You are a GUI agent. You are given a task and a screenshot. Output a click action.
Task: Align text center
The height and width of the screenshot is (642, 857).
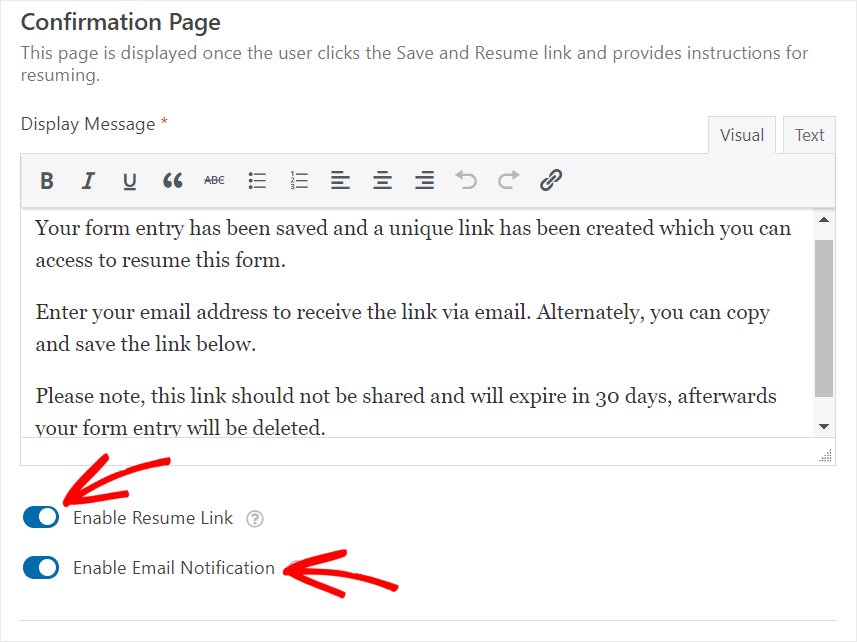pyautogui.click(x=382, y=180)
